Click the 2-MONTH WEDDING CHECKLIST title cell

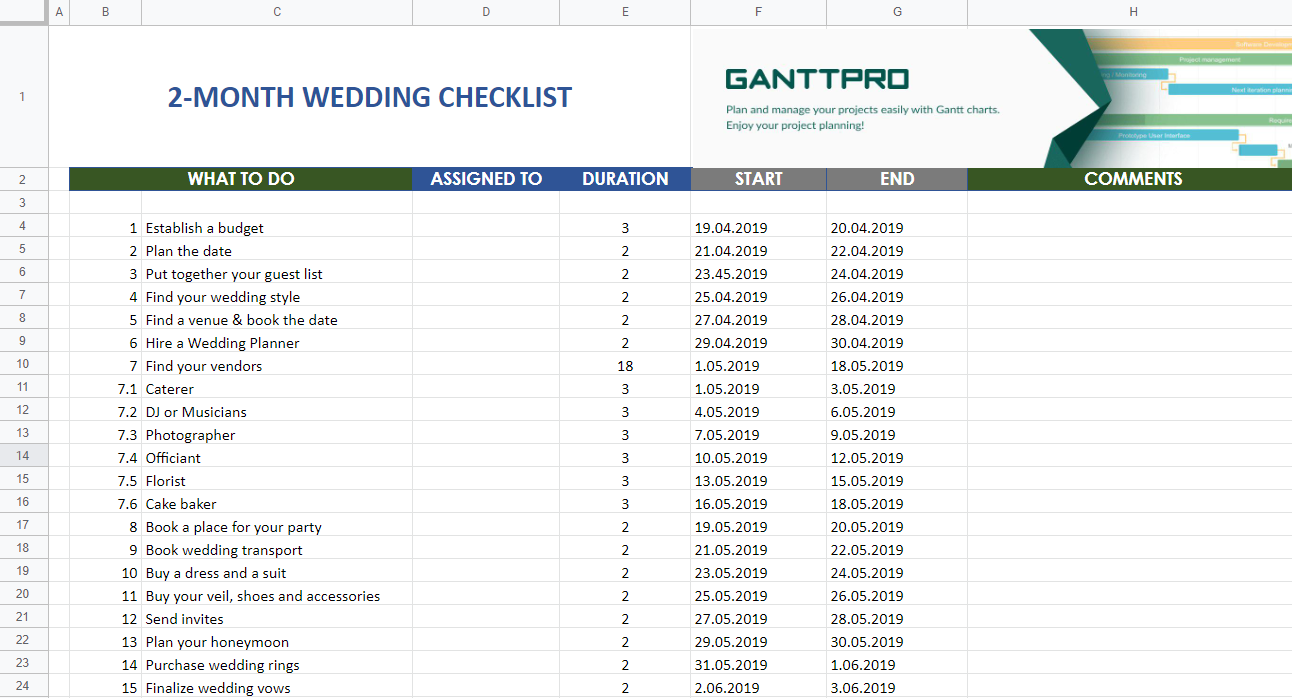tap(369, 97)
